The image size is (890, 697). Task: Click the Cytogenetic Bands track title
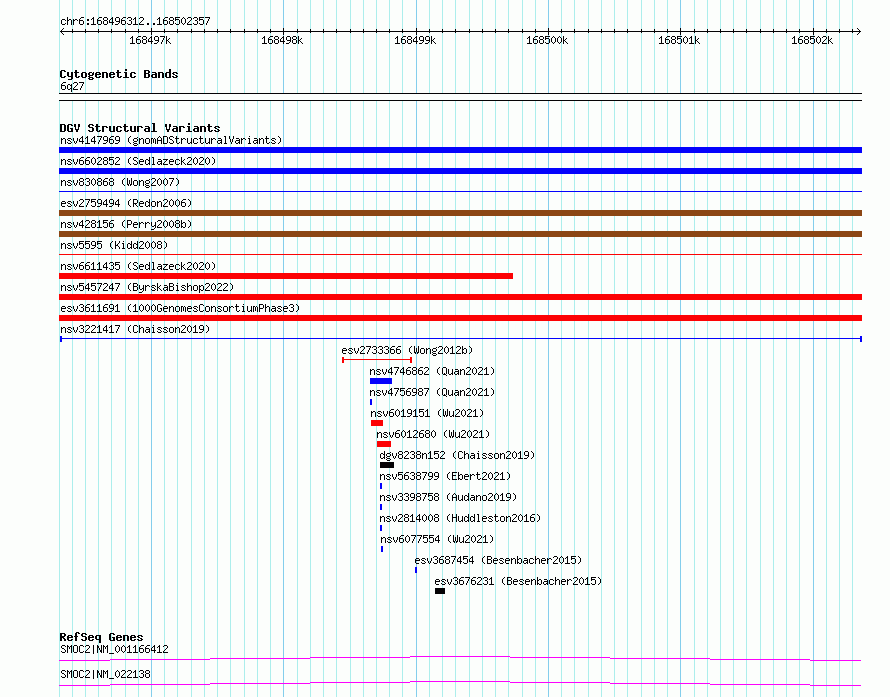119,74
